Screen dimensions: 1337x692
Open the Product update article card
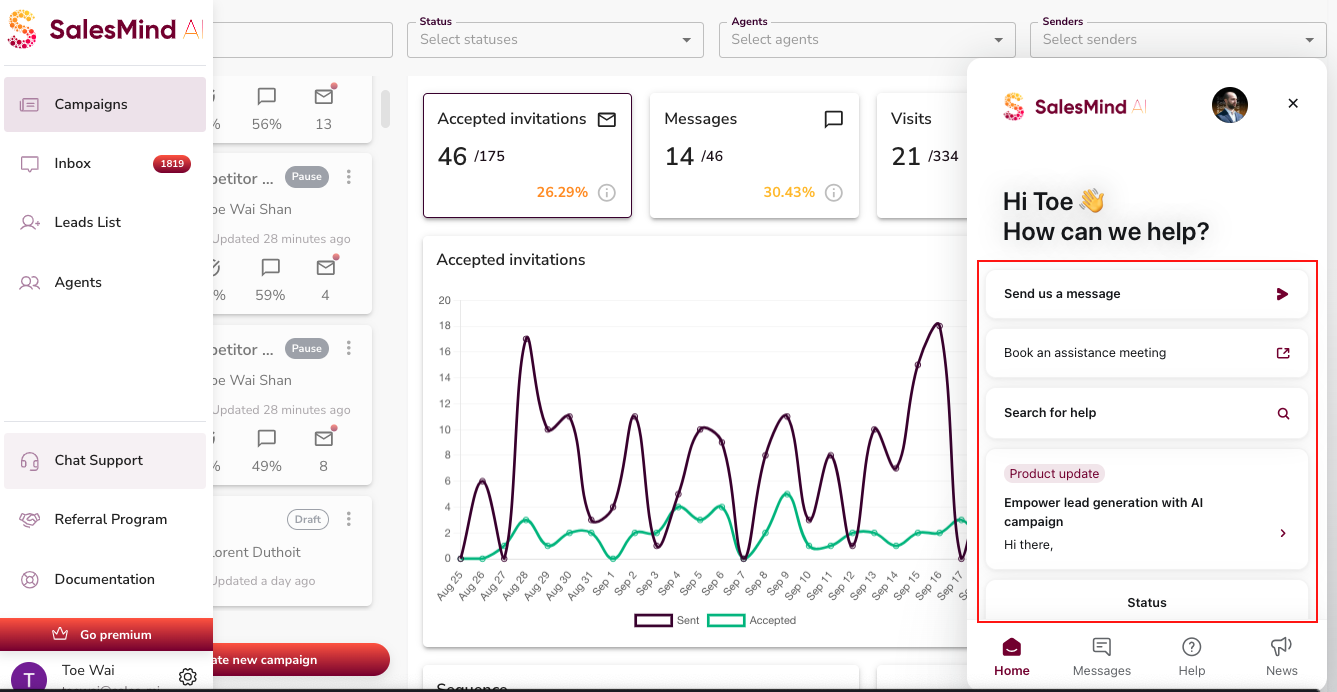(x=1146, y=510)
